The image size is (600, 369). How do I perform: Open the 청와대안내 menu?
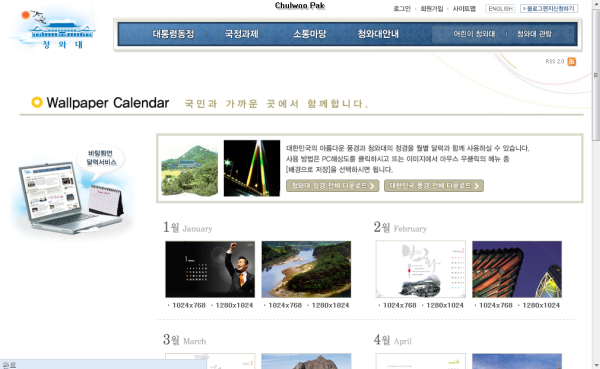pyautogui.click(x=378, y=34)
